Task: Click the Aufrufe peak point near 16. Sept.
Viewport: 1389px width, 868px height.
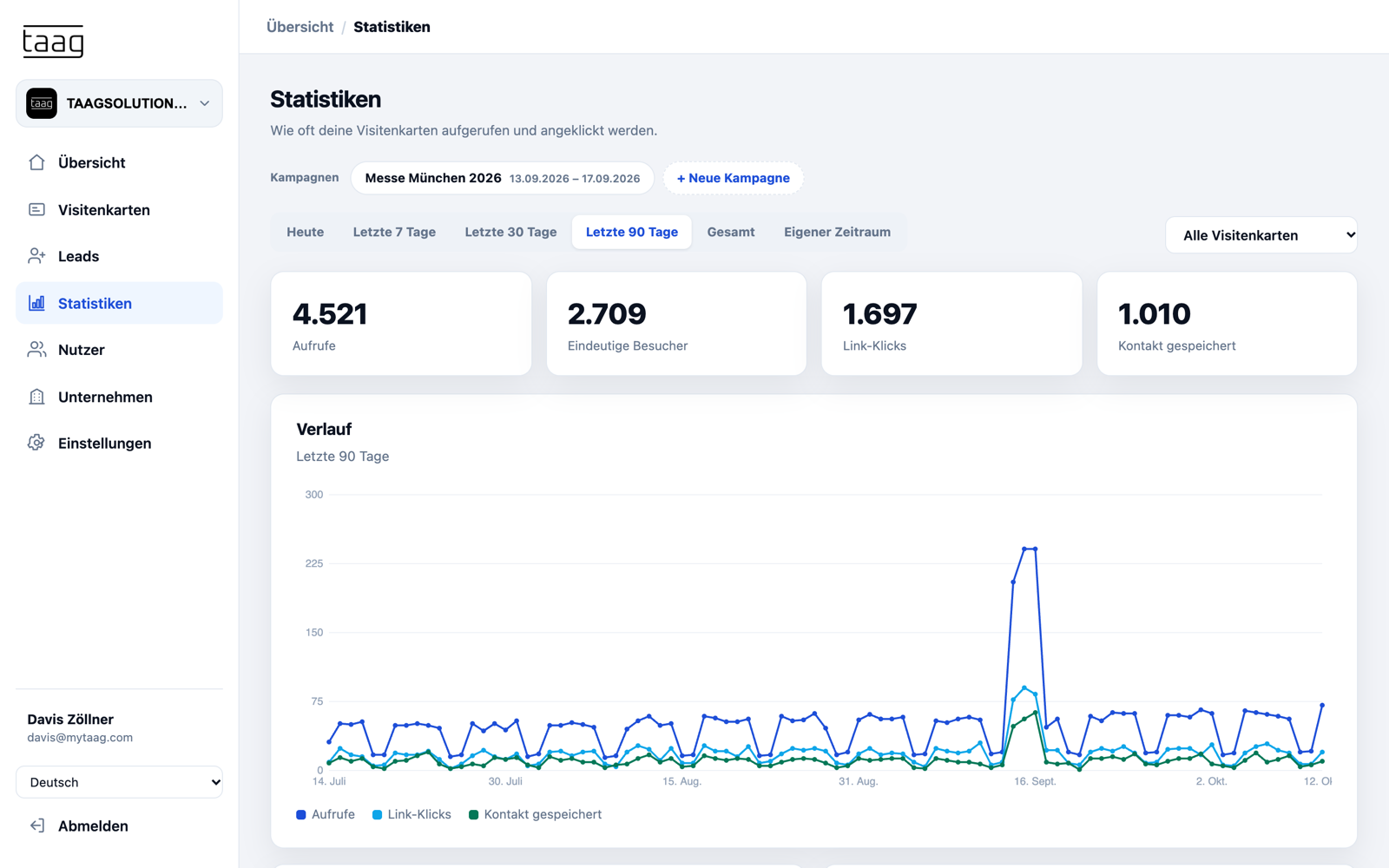Action: [1035, 549]
